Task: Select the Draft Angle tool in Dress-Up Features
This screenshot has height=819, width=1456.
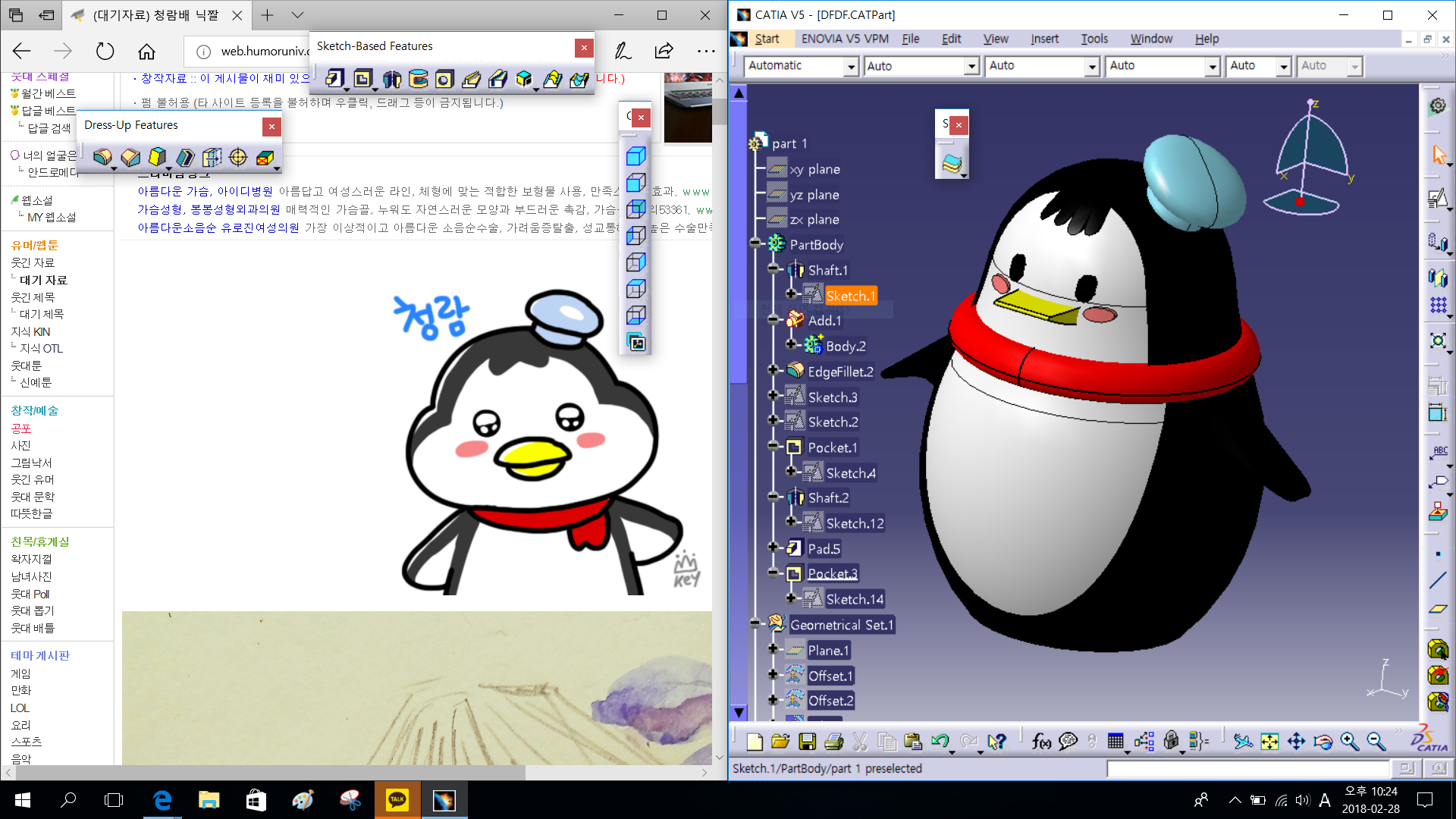Action: point(157,157)
